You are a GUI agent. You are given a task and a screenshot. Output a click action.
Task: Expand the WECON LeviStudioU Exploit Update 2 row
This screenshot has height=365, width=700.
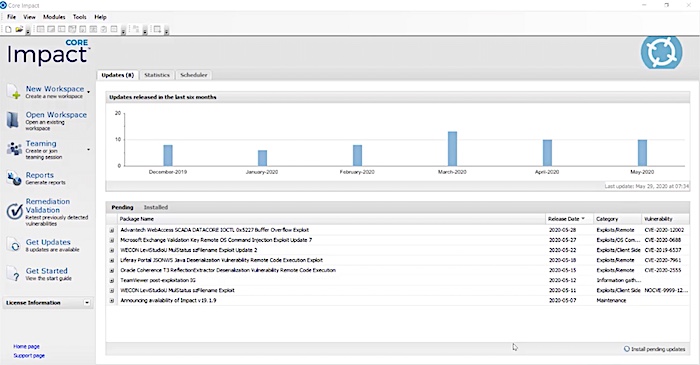click(112, 250)
